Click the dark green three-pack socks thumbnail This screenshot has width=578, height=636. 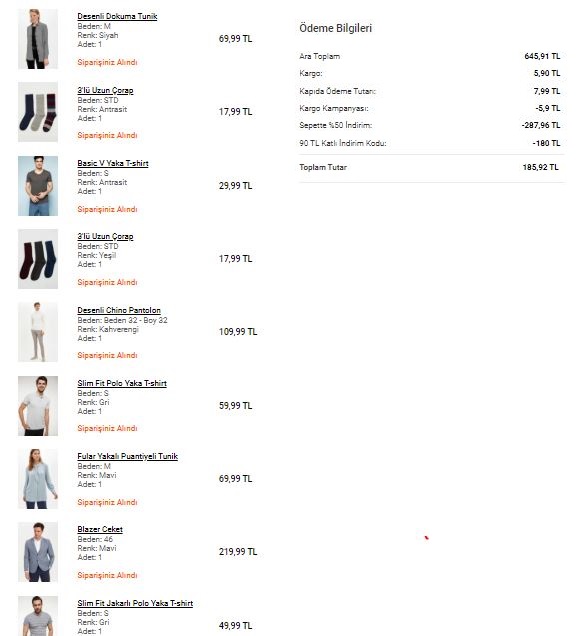click(x=38, y=259)
